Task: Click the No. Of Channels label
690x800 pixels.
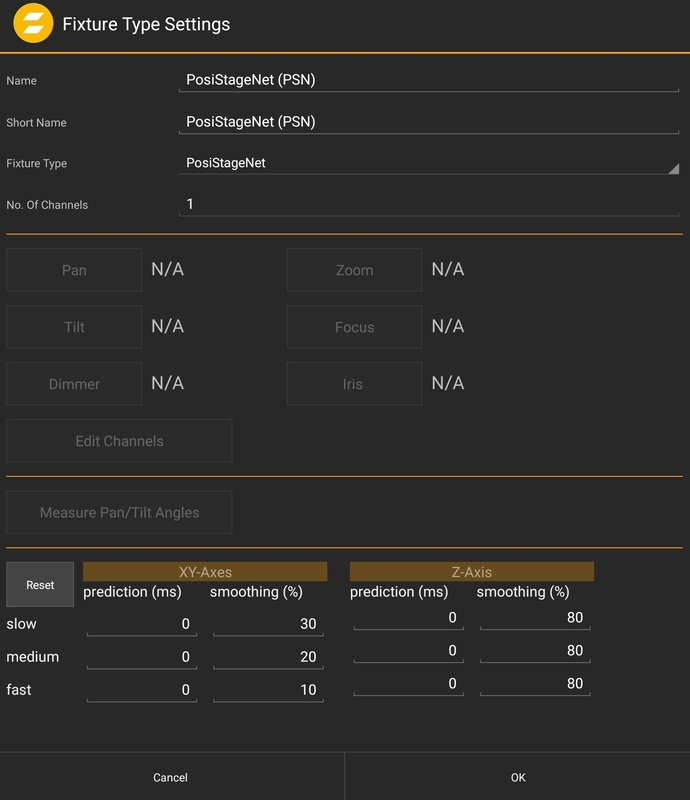Action: pos(47,205)
